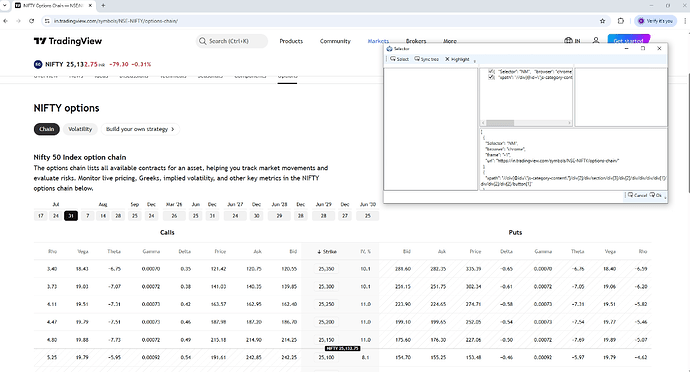Viewport: 690px width, 372px height.
Task: Click Ok in the Selector window
Action: [656, 195]
